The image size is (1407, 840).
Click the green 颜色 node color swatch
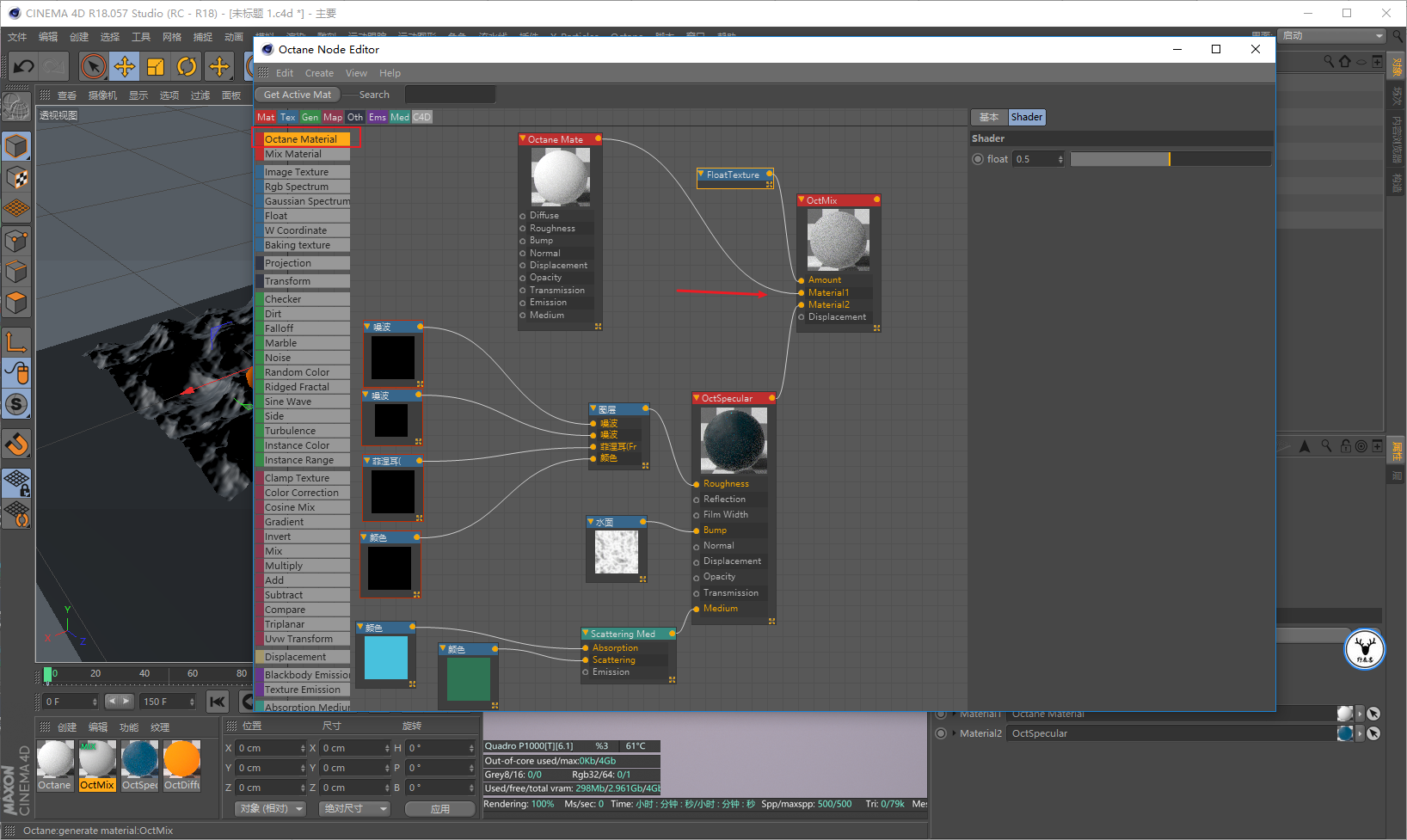[x=469, y=679]
